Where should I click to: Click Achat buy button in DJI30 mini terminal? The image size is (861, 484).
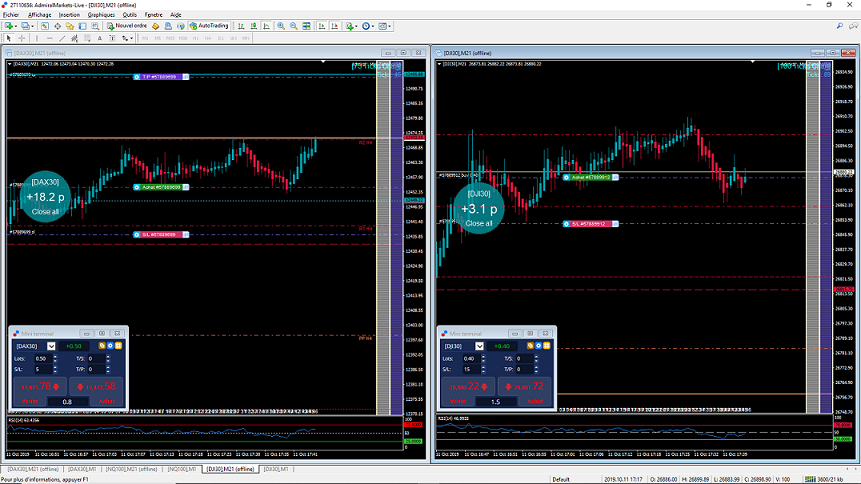coord(525,392)
